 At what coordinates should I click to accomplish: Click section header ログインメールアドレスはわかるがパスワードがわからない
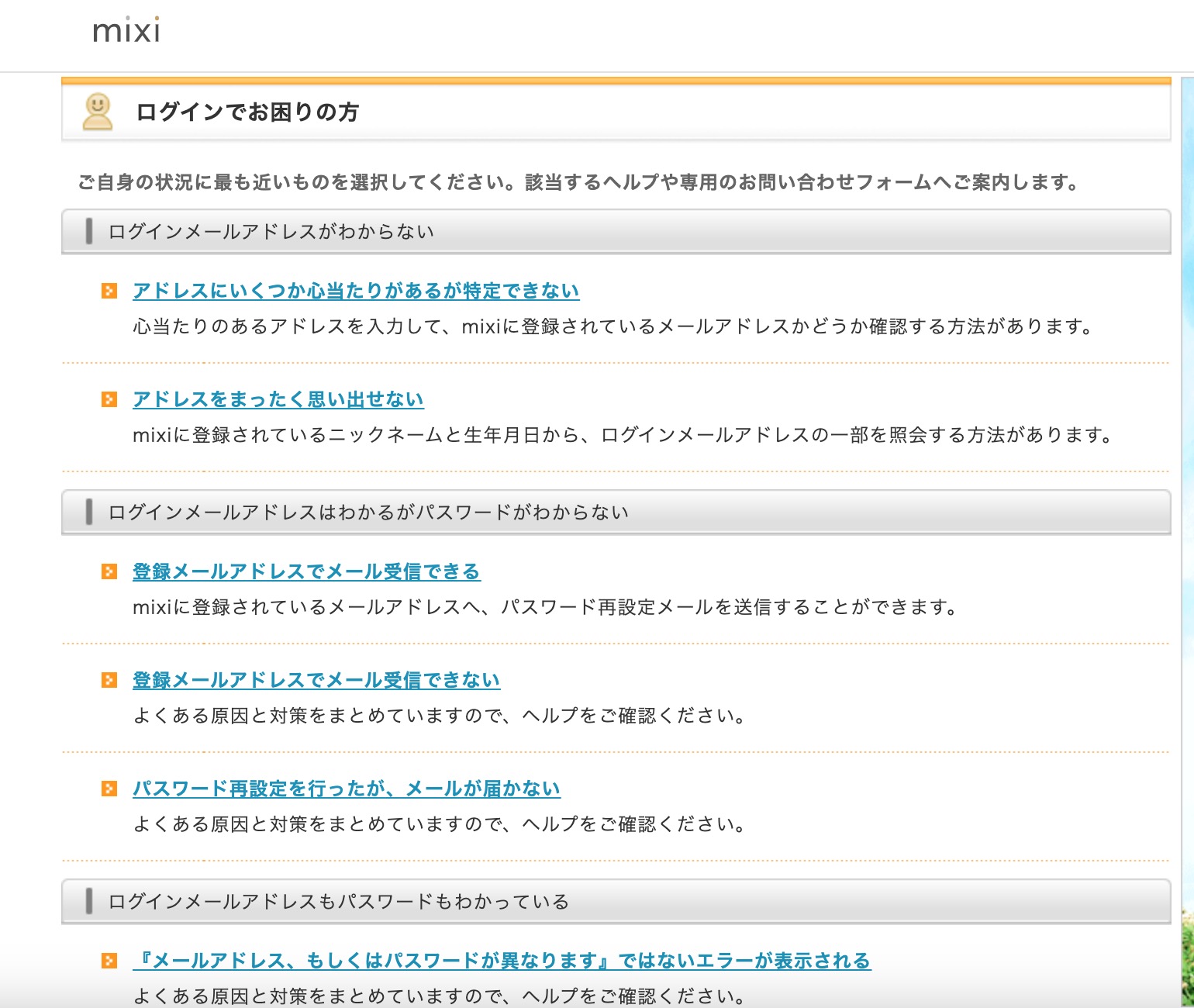(616, 512)
